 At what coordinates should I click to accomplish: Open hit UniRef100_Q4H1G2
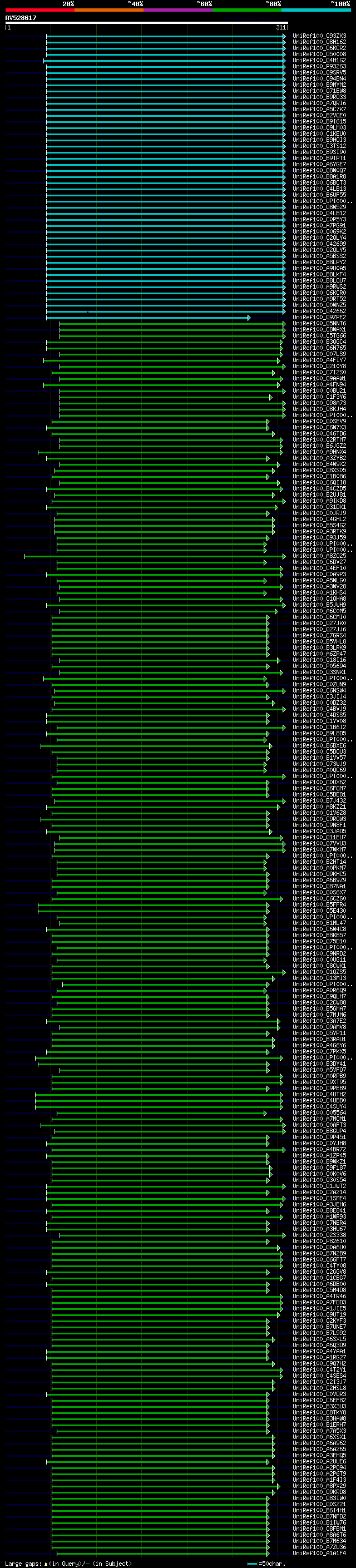pos(319,60)
